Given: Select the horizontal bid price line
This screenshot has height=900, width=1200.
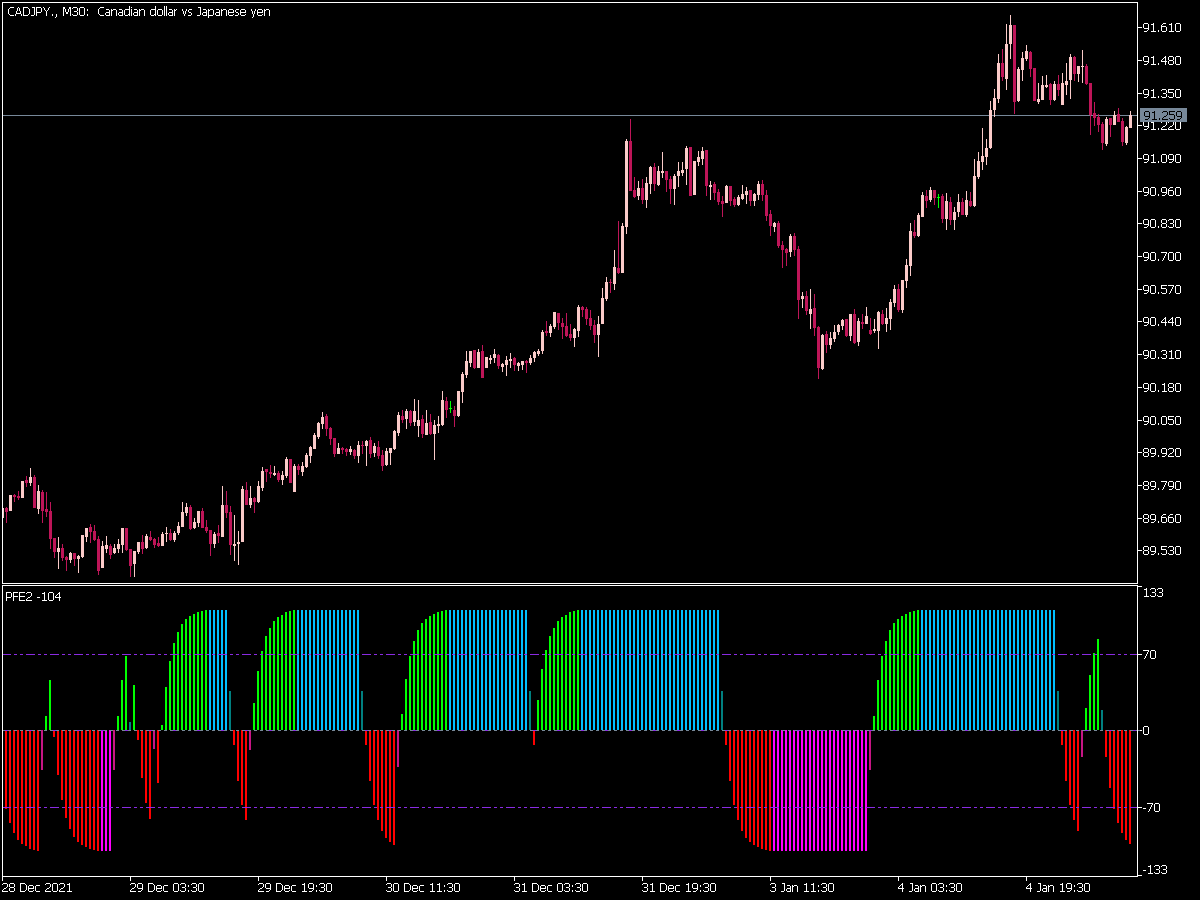Looking at the screenshot, I should point(570,115).
